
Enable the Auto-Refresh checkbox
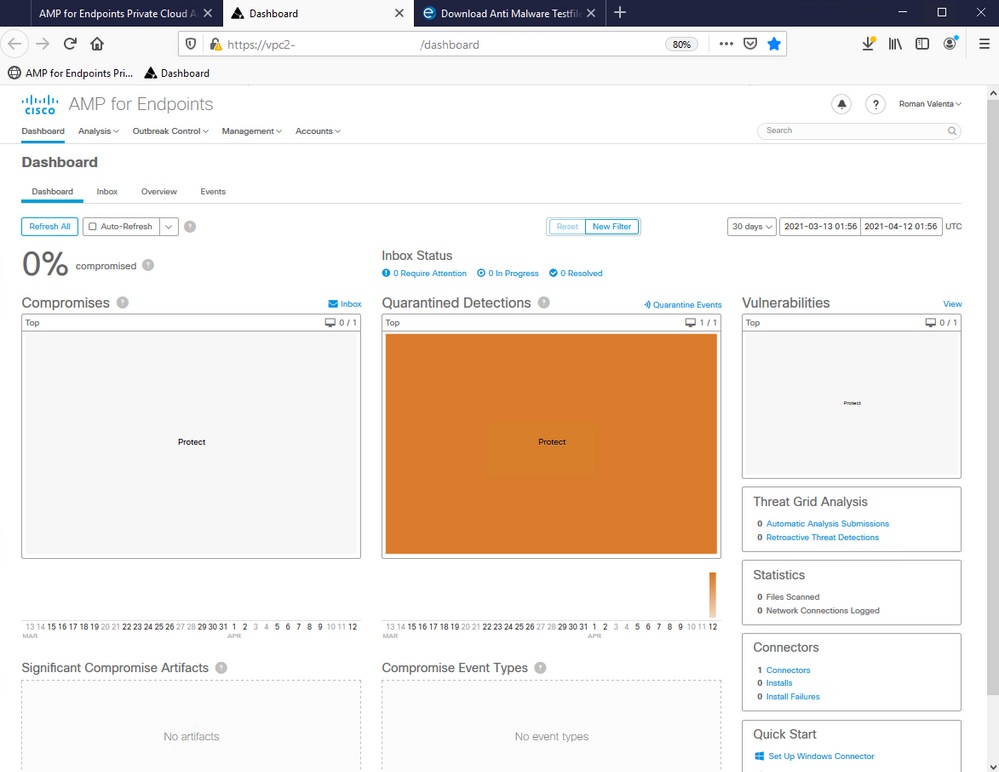94,226
